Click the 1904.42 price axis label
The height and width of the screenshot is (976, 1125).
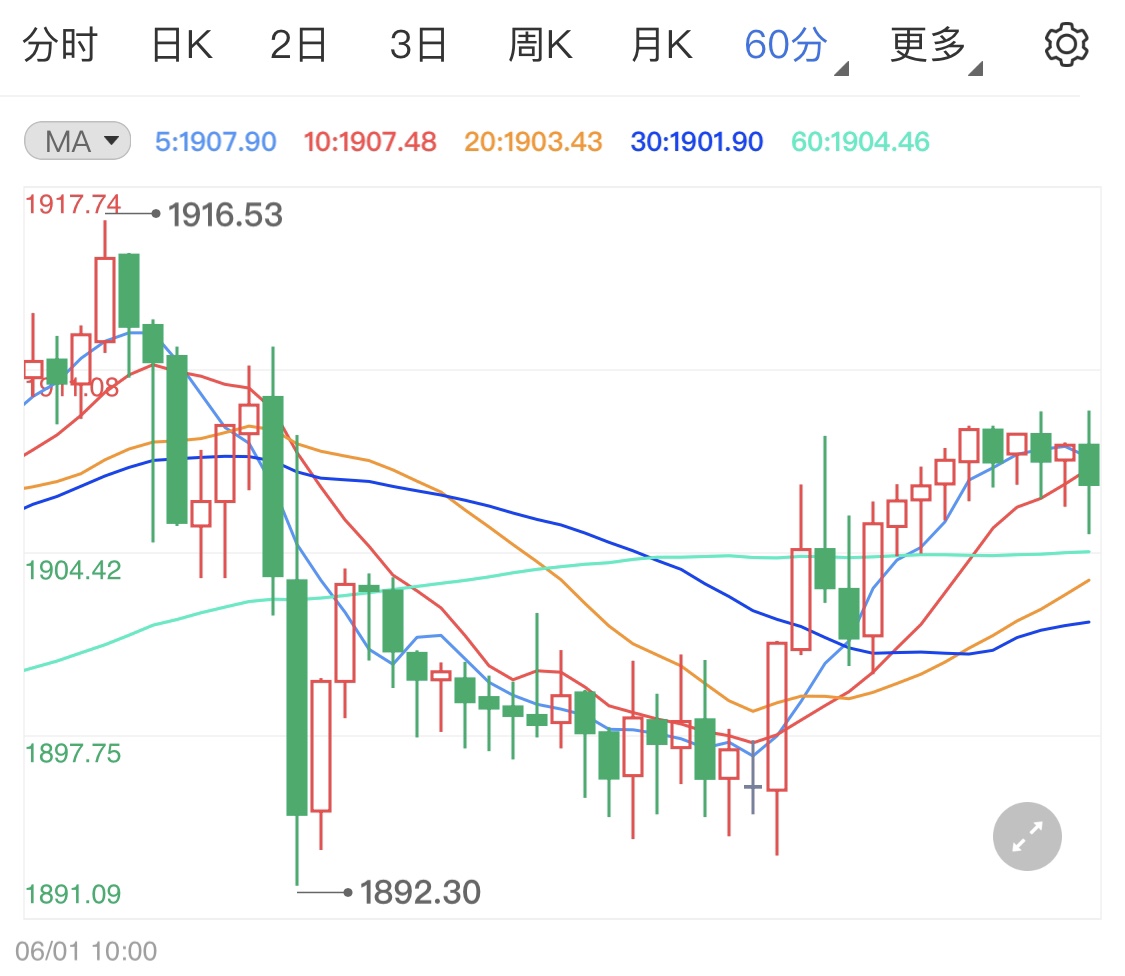73,571
